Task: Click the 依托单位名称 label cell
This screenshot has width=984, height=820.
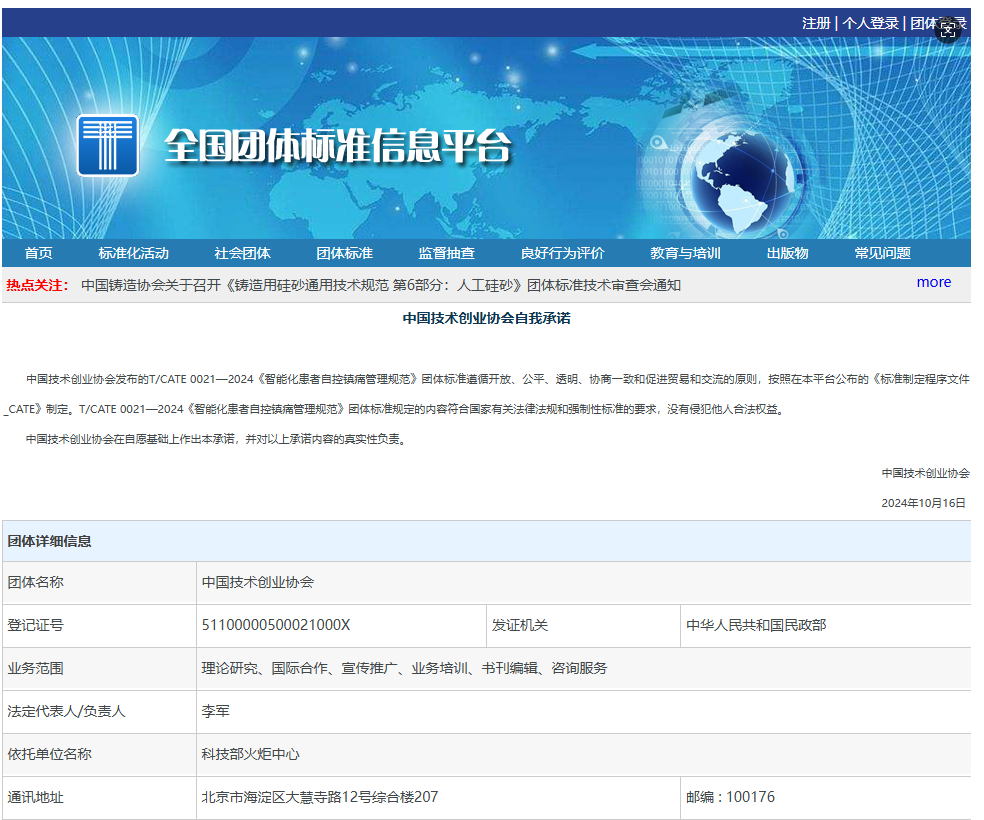Action: pyautogui.click(x=99, y=755)
